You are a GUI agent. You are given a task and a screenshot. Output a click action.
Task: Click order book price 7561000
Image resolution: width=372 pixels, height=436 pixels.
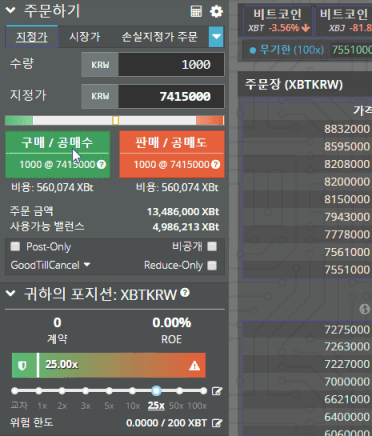[x=347, y=252]
